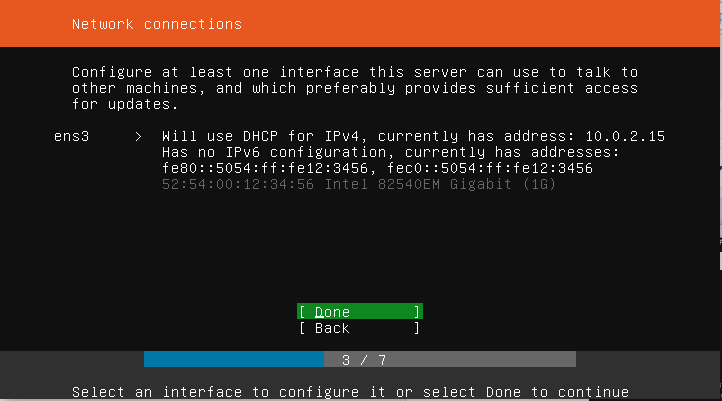The width and height of the screenshot is (722, 401).
Task: Click the "3 / 7" step indicator
Action: coord(357,359)
